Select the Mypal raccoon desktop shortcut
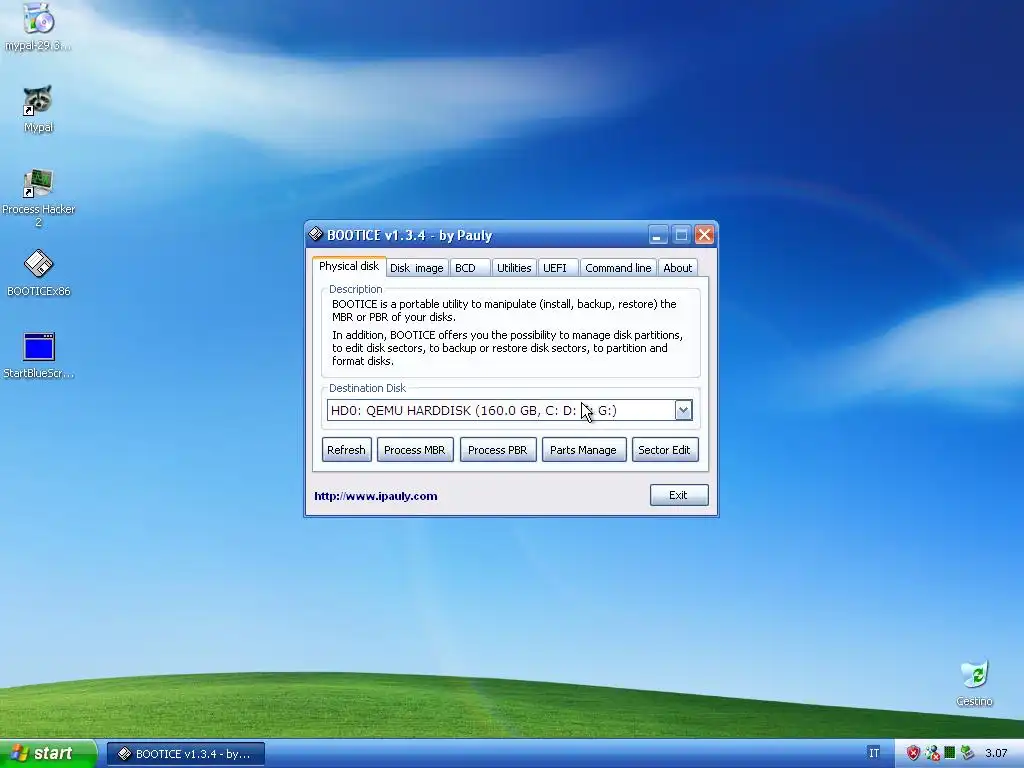Image resolution: width=1024 pixels, height=768 pixels. coord(38,109)
